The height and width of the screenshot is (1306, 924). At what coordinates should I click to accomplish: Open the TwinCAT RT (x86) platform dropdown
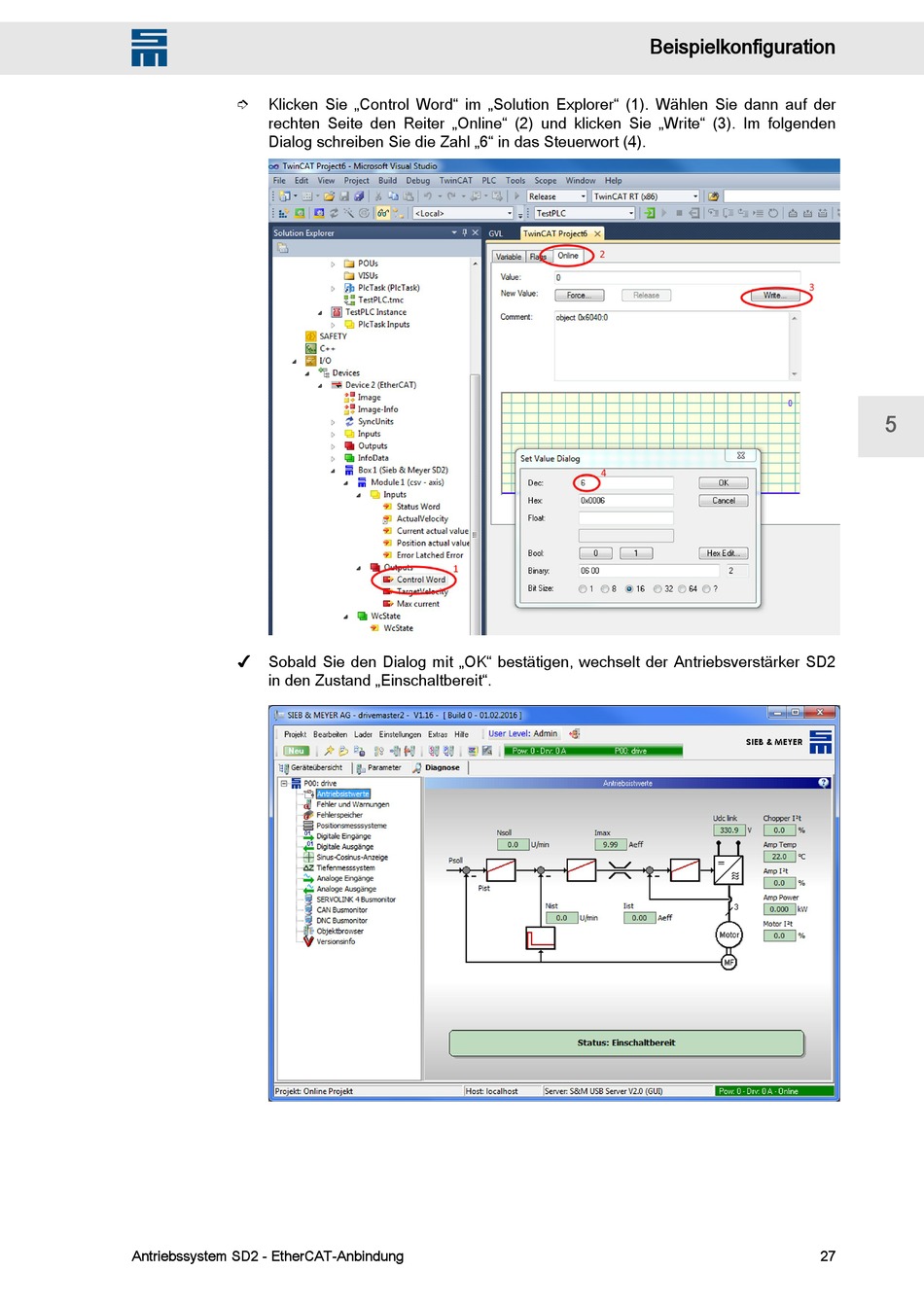click(x=695, y=196)
